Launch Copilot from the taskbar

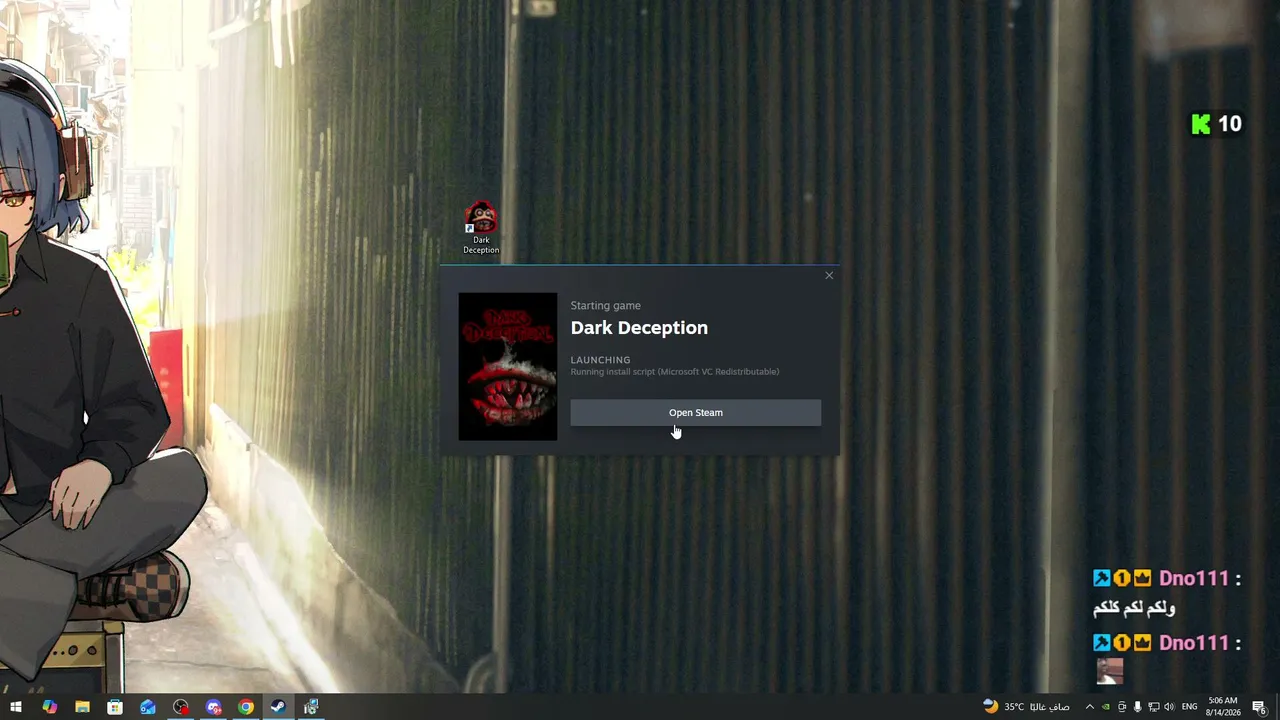coord(49,707)
